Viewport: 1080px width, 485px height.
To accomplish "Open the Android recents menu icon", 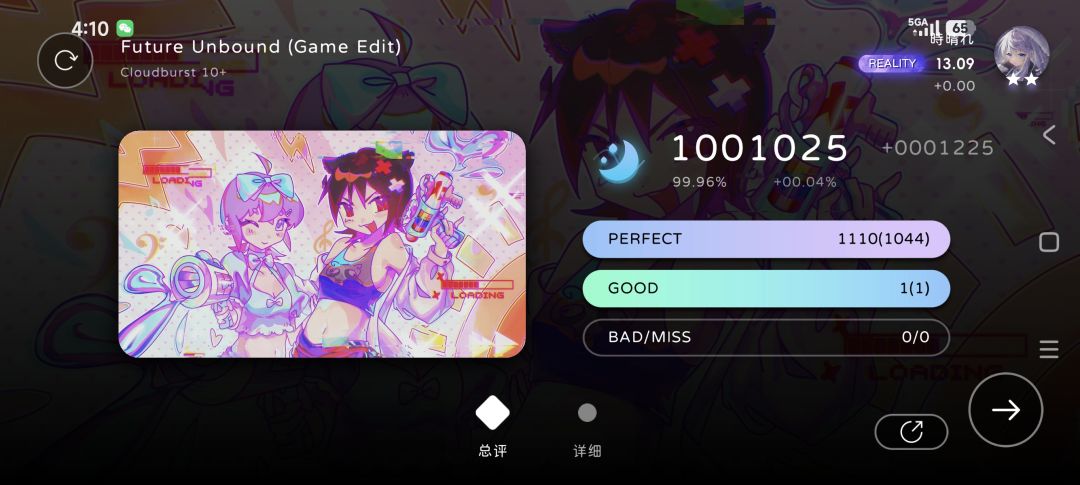I will pyautogui.click(x=1048, y=349).
